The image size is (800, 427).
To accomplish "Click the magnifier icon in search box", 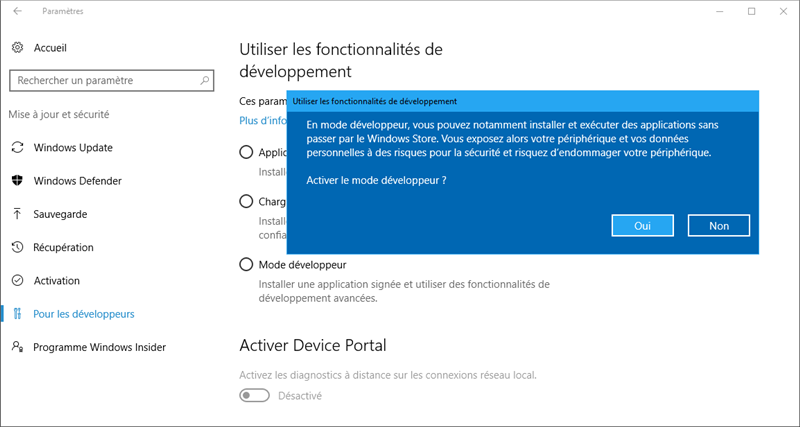I will coord(205,81).
